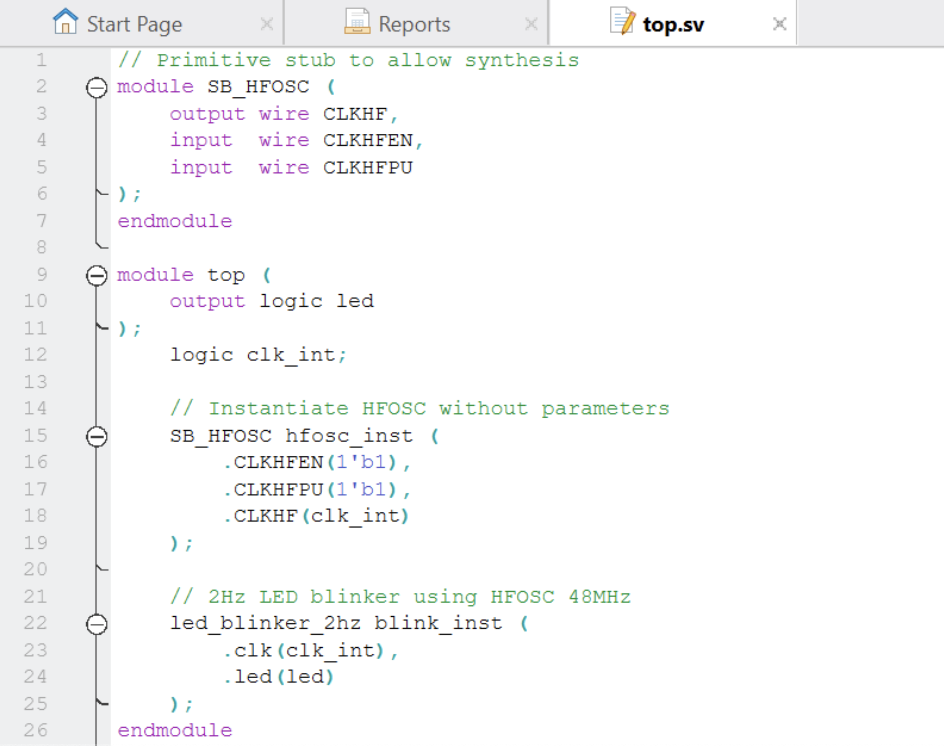Collapse the module top code block
944x746 pixels.
pyautogui.click(x=97, y=275)
